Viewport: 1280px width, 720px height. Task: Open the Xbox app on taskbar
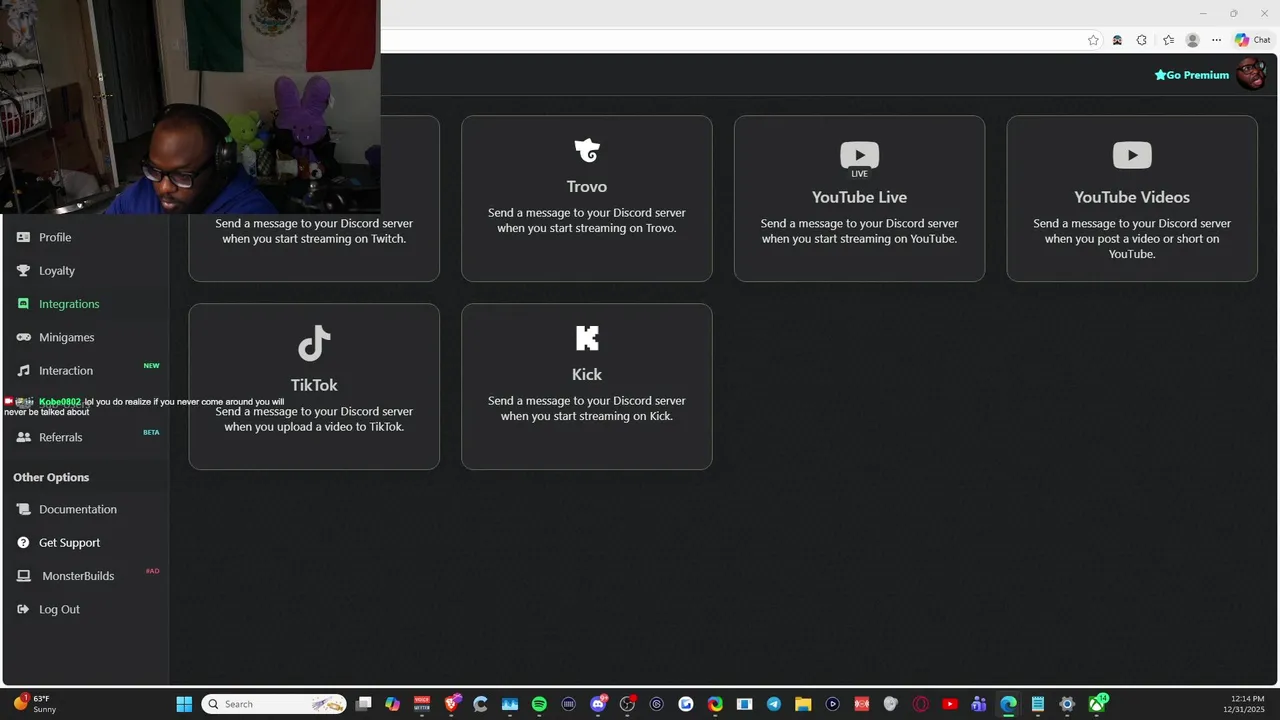pyautogui.click(x=1098, y=703)
